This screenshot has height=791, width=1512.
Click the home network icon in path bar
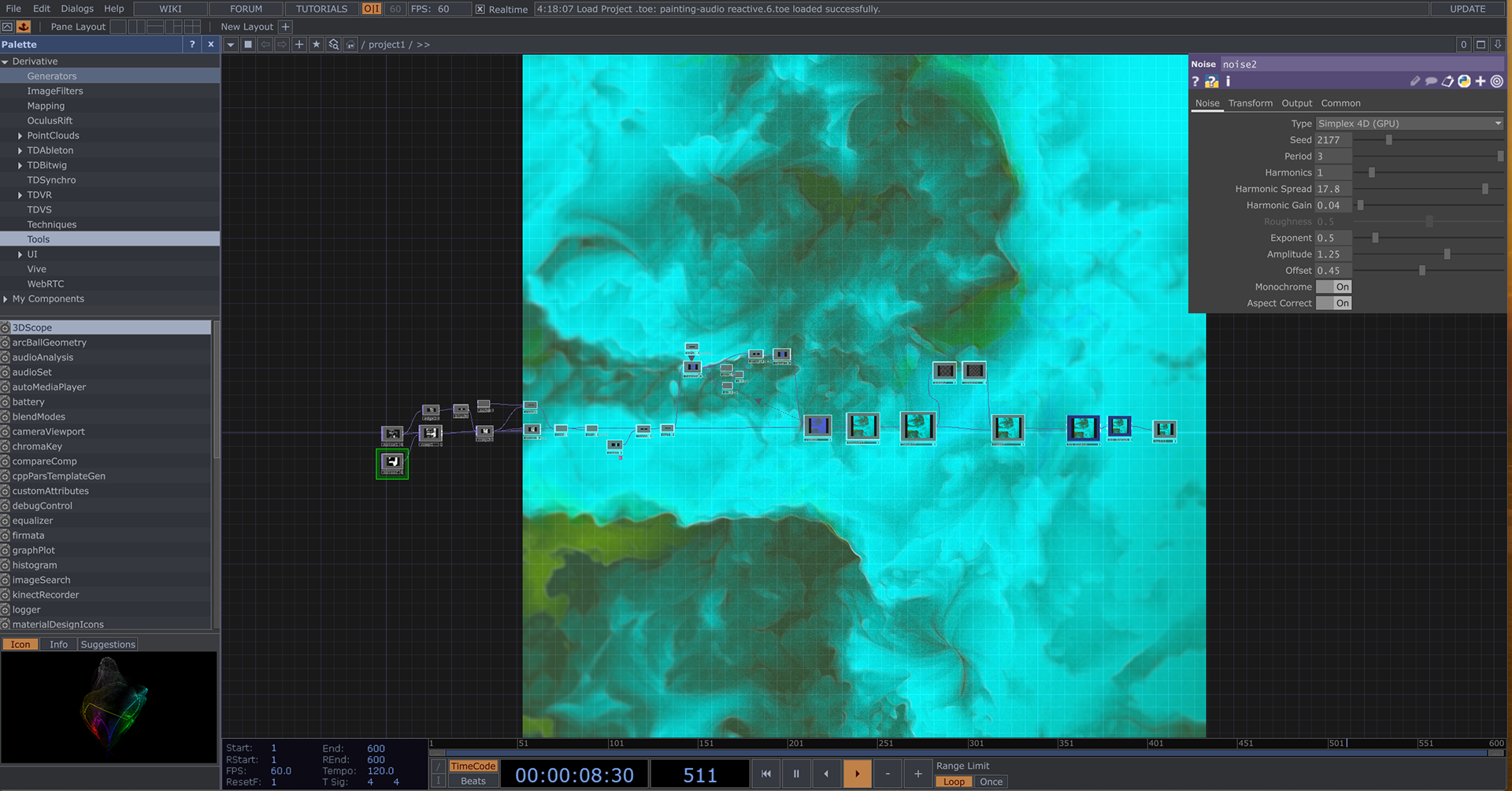coord(350,45)
